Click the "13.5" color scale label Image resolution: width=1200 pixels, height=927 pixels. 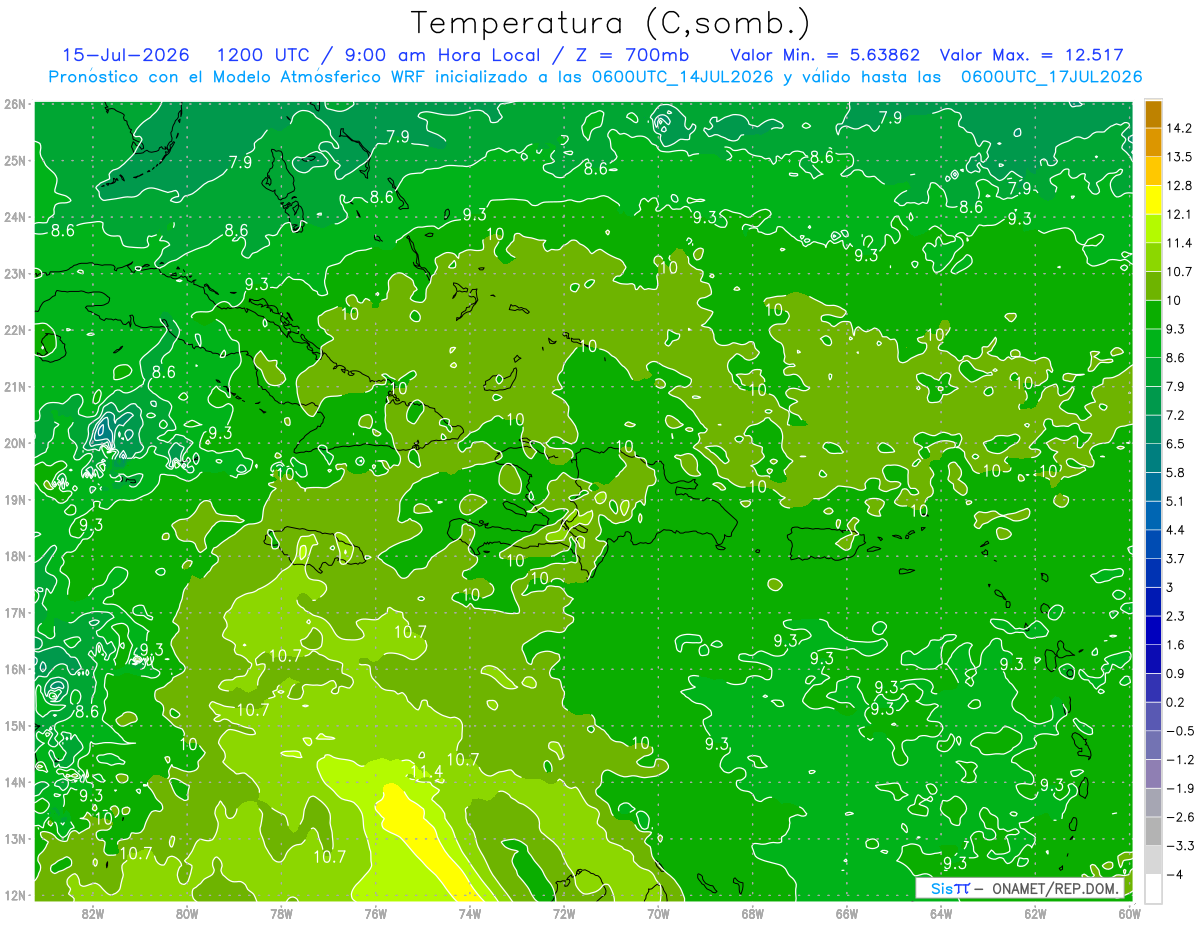tap(1180, 157)
